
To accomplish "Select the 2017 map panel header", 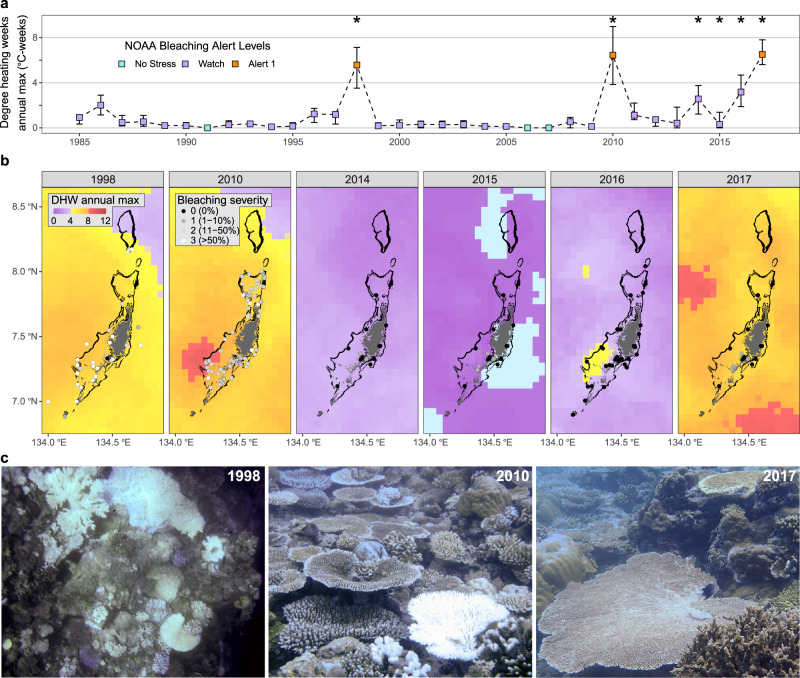I will [739, 180].
